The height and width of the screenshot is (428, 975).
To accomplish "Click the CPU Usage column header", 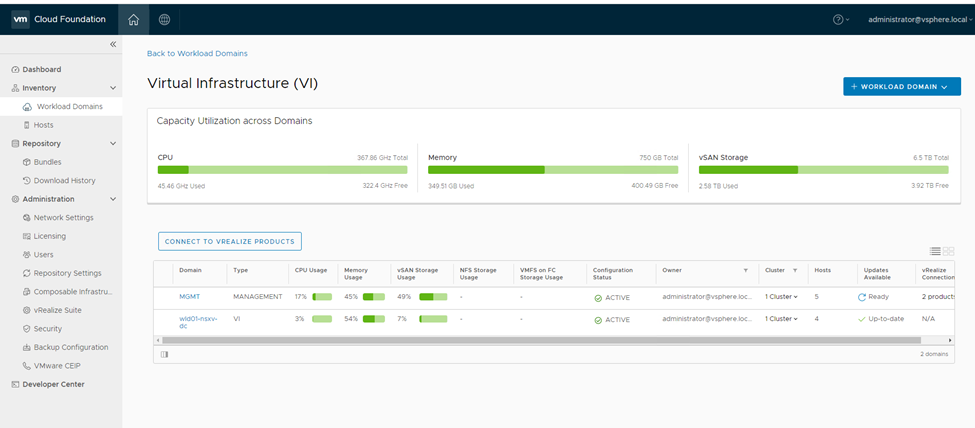I will [311, 271].
